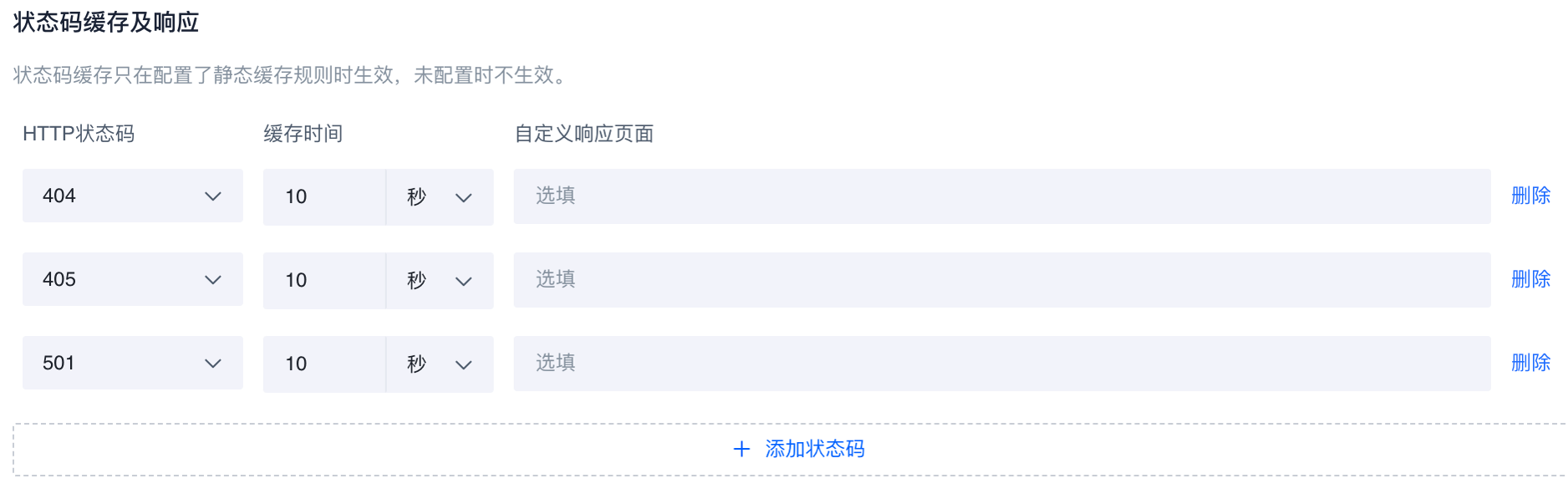Click the cache time field in the 404 row
This screenshot has width=1568, height=504.
tap(323, 197)
